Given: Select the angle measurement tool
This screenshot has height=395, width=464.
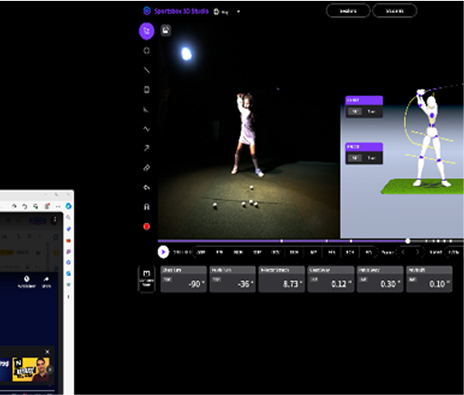Looking at the screenshot, I should click(x=146, y=109).
